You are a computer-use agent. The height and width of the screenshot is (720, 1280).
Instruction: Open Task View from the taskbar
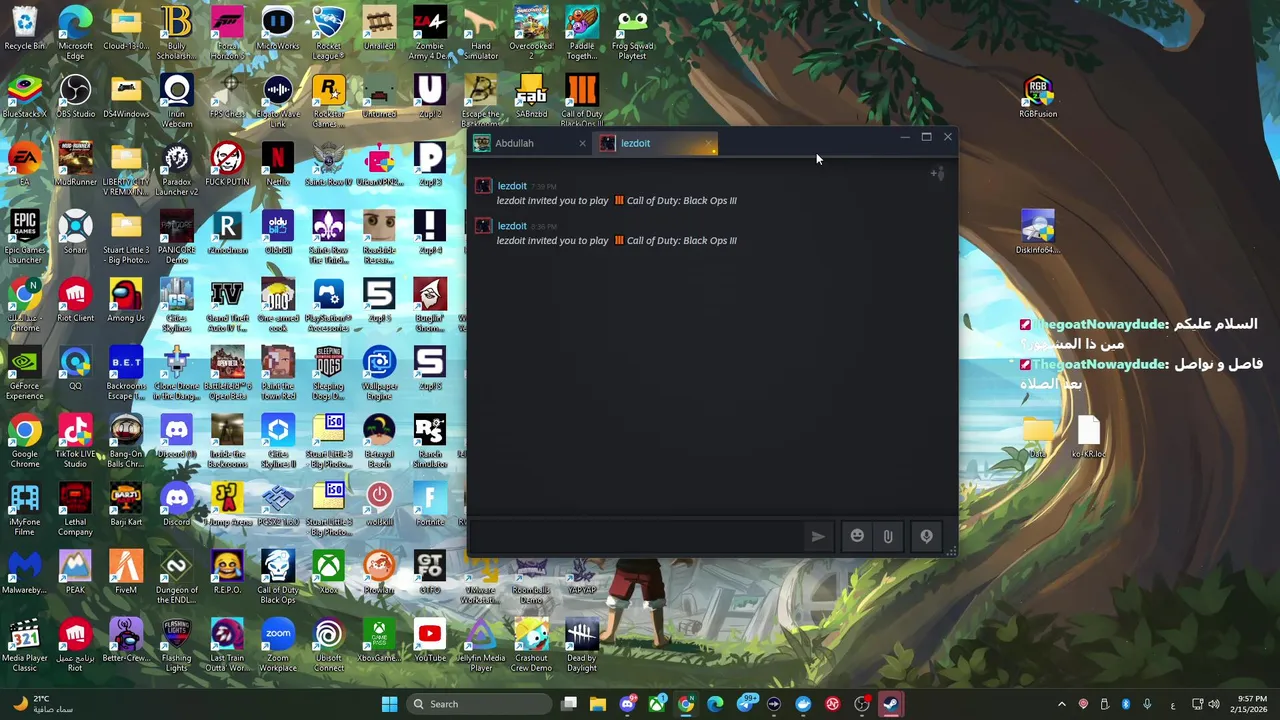coord(569,704)
